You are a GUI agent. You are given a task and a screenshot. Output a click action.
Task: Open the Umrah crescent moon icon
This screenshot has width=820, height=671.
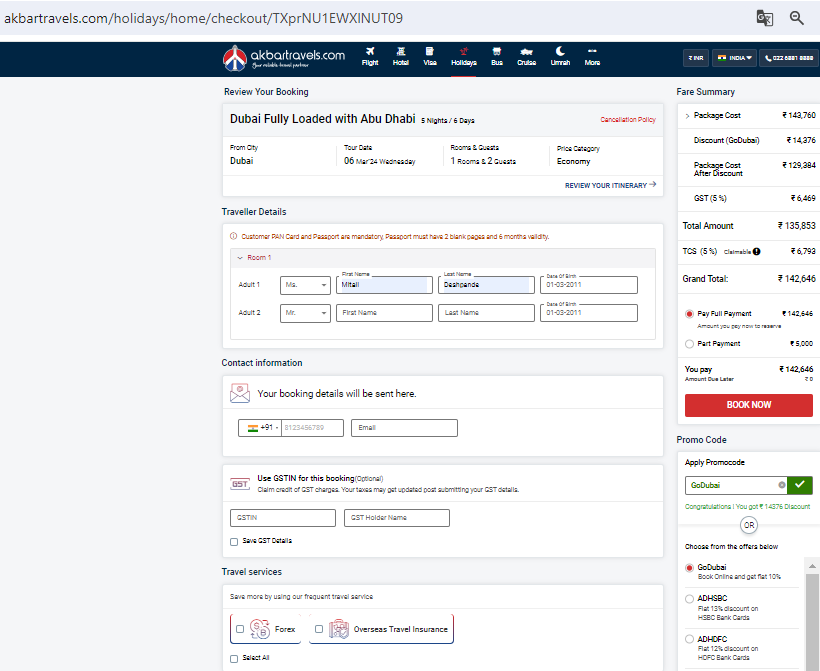click(x=560, y=51)
